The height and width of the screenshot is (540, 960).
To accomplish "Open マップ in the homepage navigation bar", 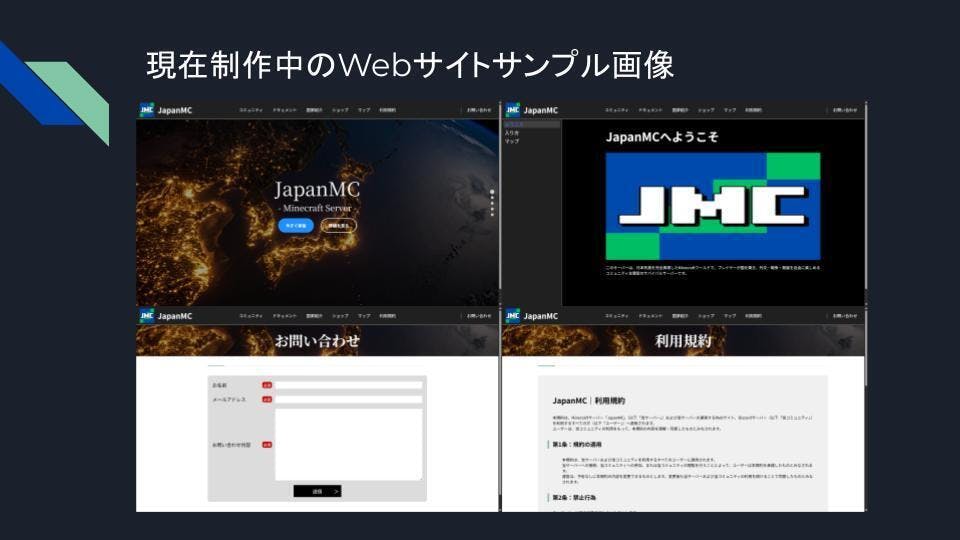I will click(364, 110).
